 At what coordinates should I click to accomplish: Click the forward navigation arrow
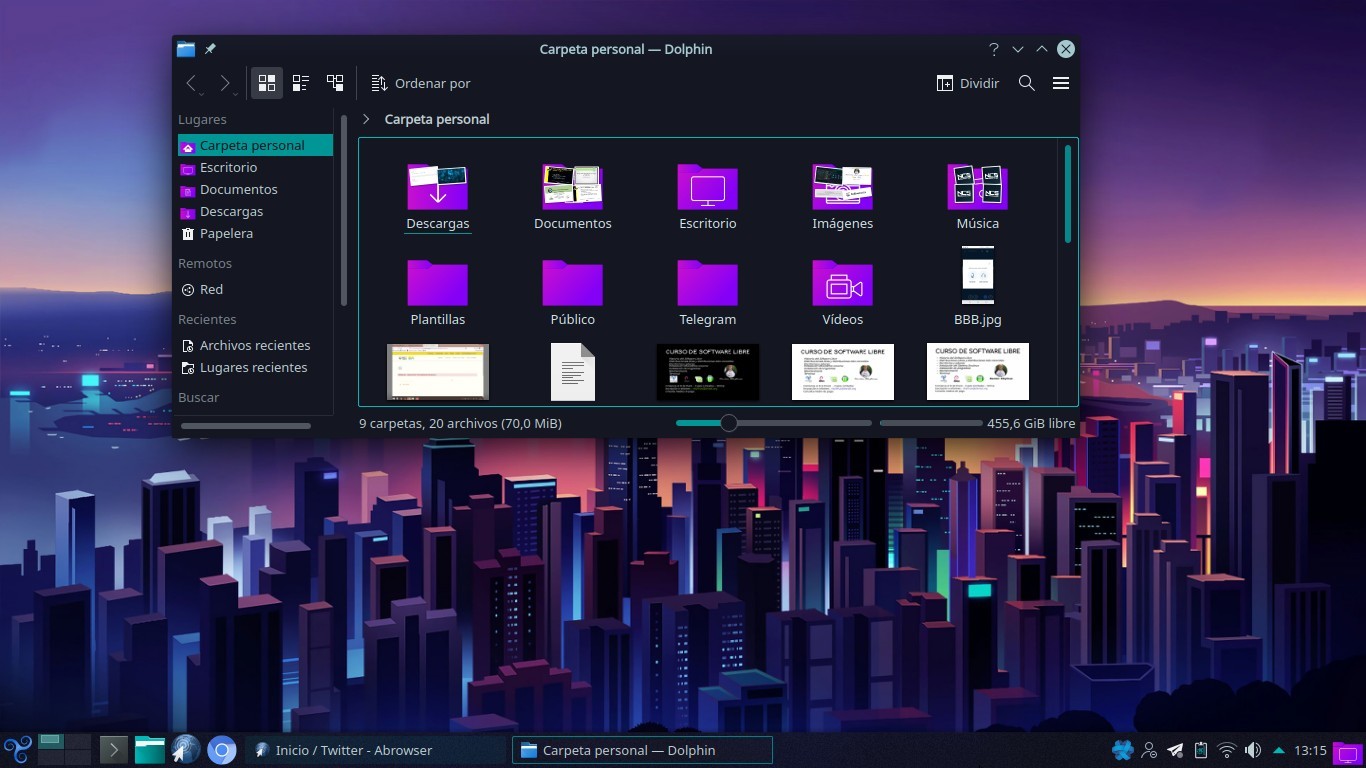[x=225, y=84]
